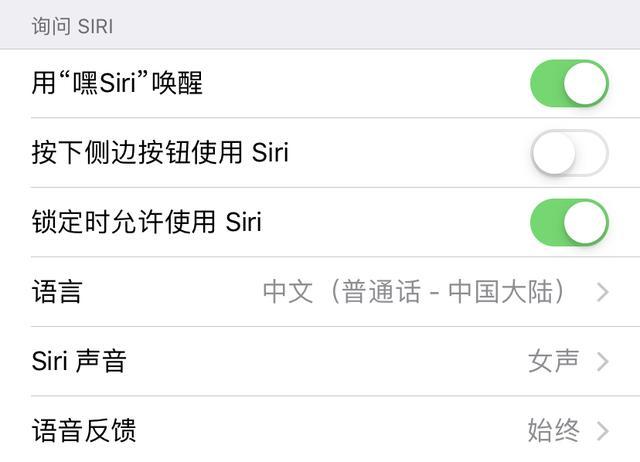
Task: Tap the 锁定时允许使用 Siri label text
Action: (x=147, y=222)
